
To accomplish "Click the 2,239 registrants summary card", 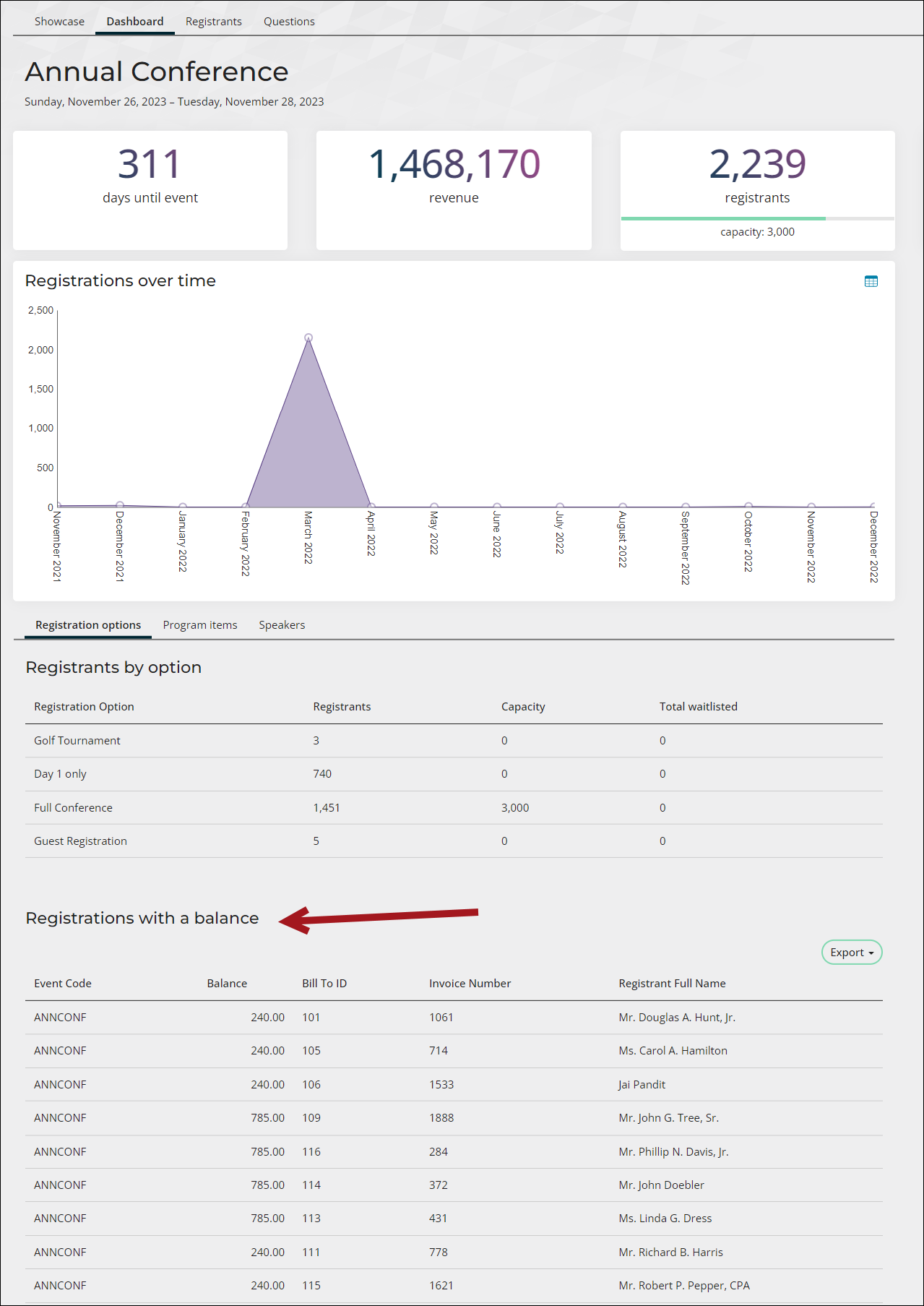I will (x=757, y=191).
